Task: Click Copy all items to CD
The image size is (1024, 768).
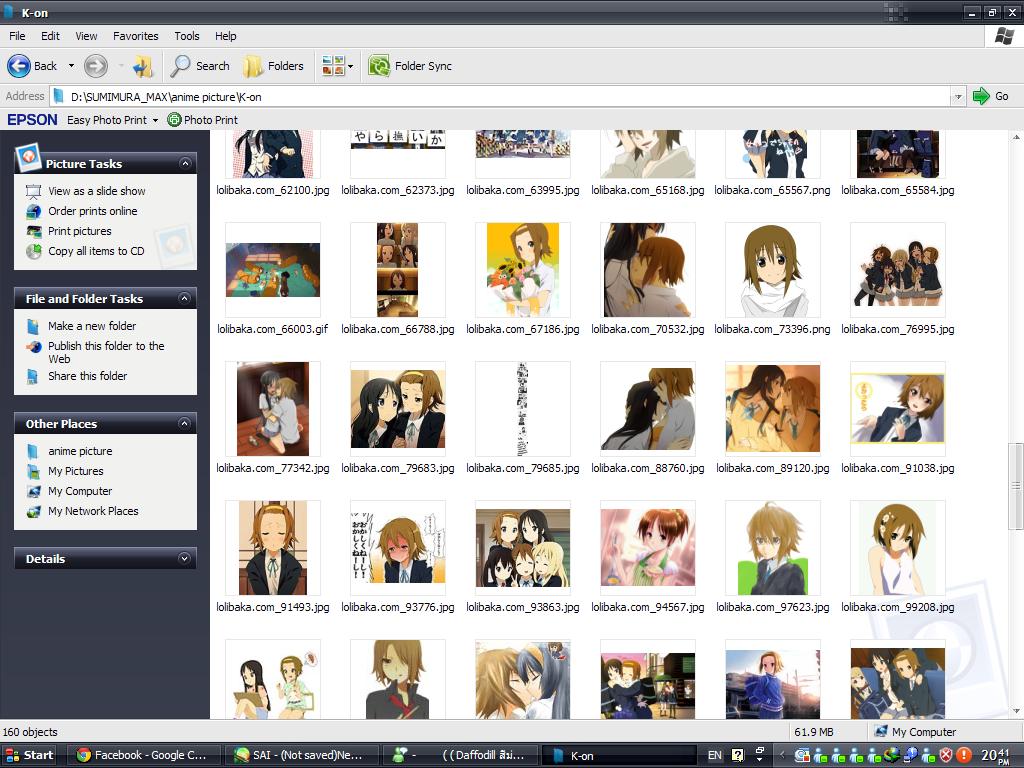Action: pyautogui.click(x=96, y=251)
